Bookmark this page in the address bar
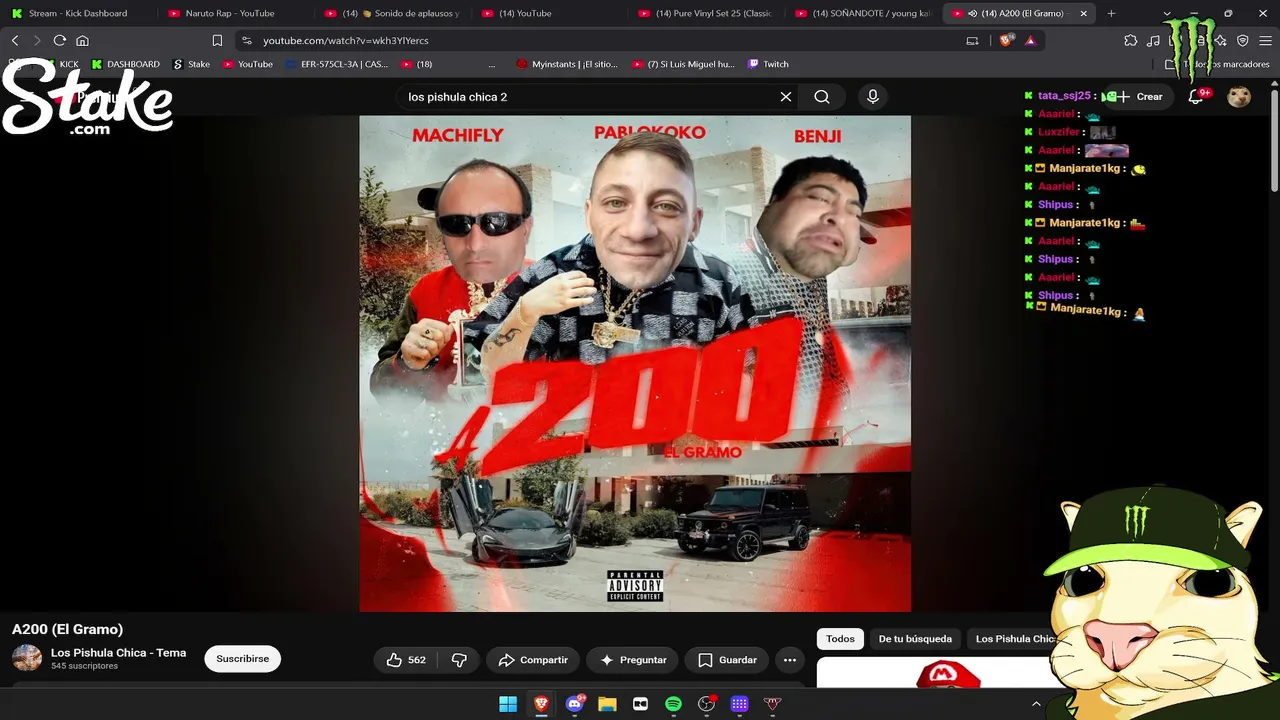1280x720 pixels. point(217,41)
